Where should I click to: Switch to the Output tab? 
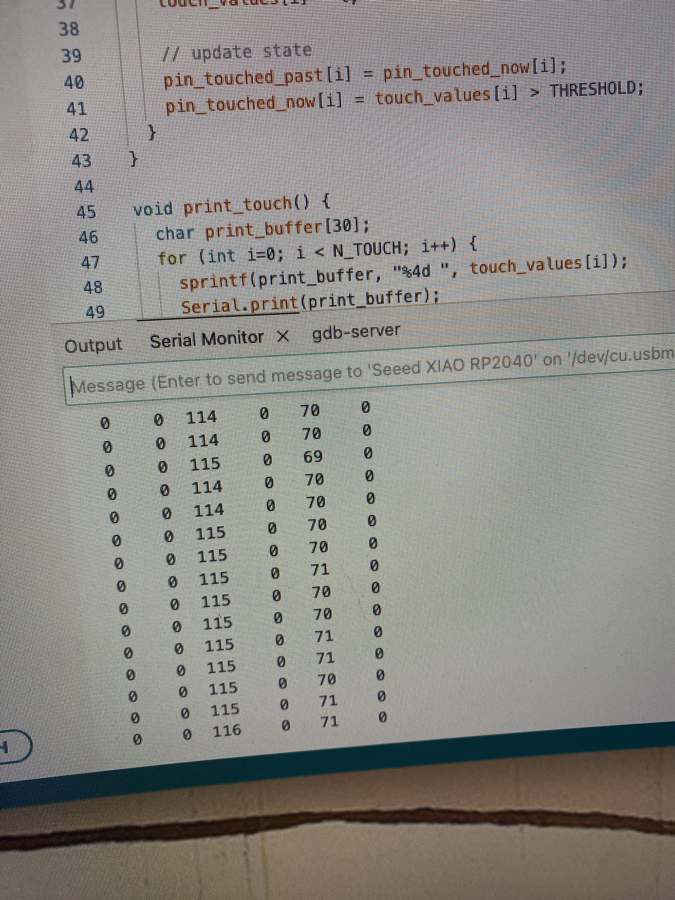[93, 346]
